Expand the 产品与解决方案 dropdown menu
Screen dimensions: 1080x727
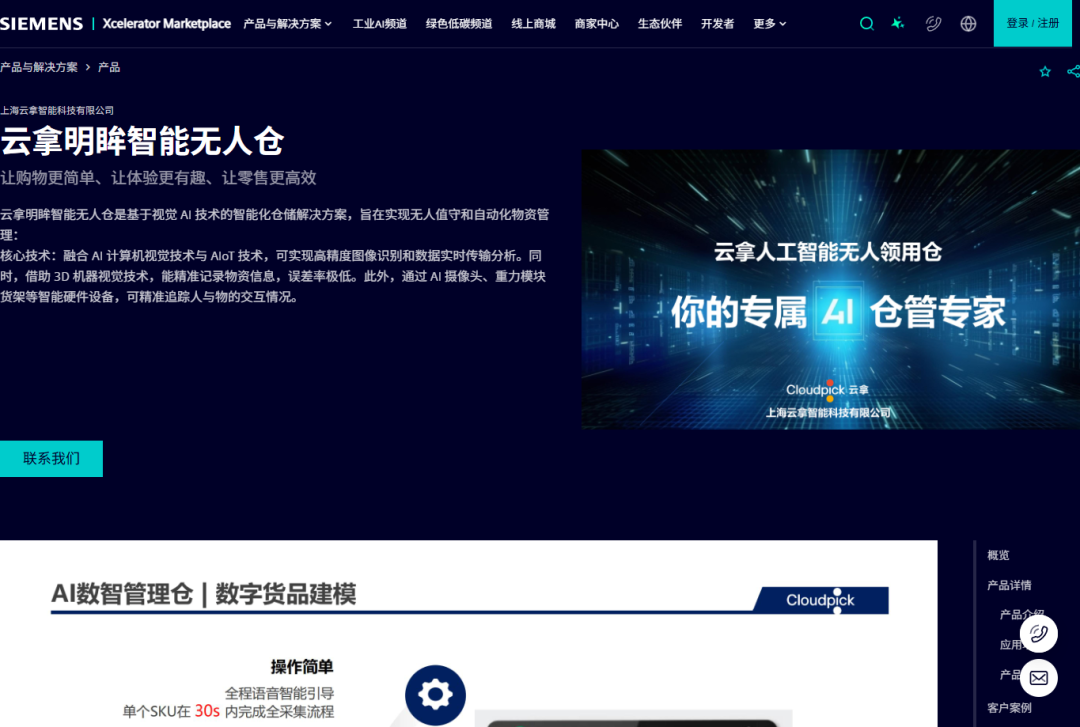tap(288, 23)
